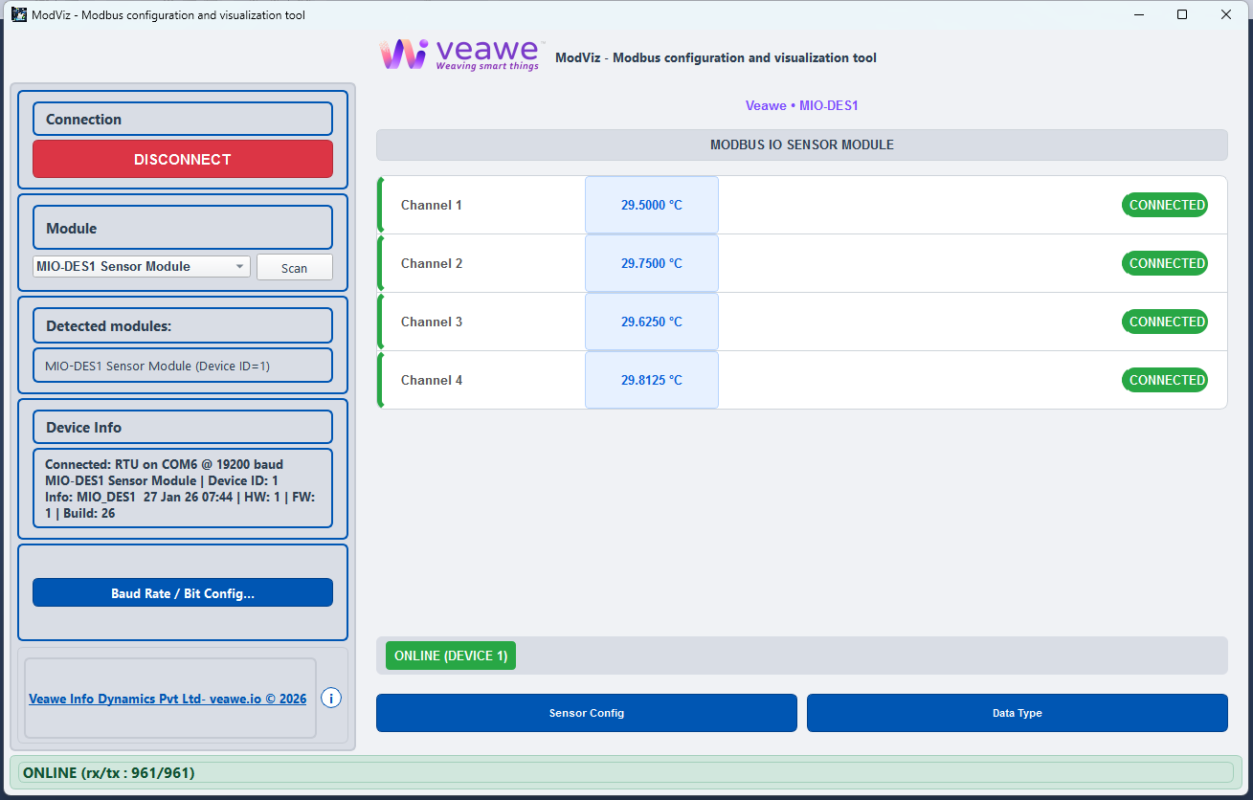Toggle Channel 1 CONNECTED badge

tap(1164, 204)
